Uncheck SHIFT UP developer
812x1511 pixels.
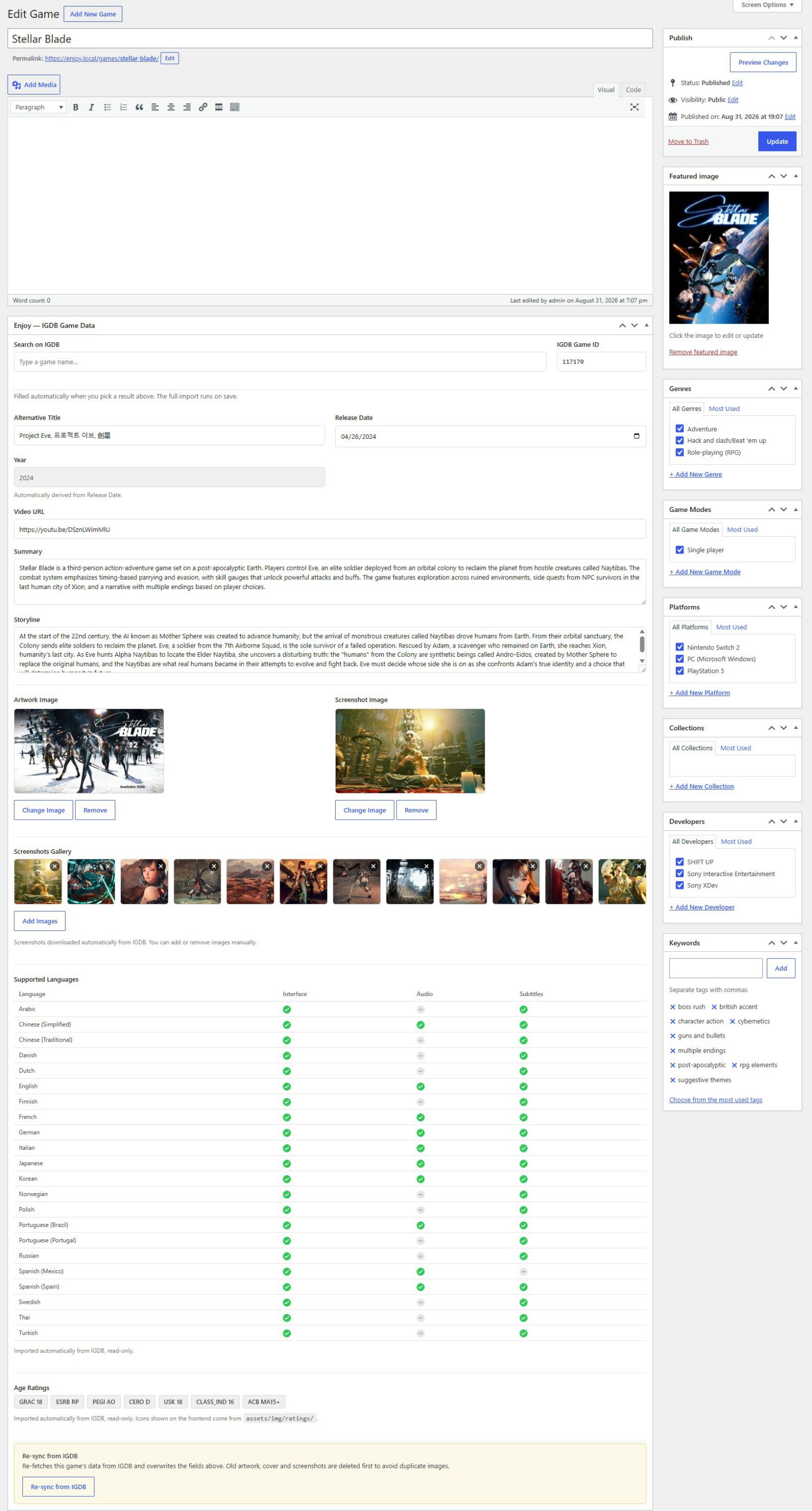pyautogui.click(x=680, y=862)
